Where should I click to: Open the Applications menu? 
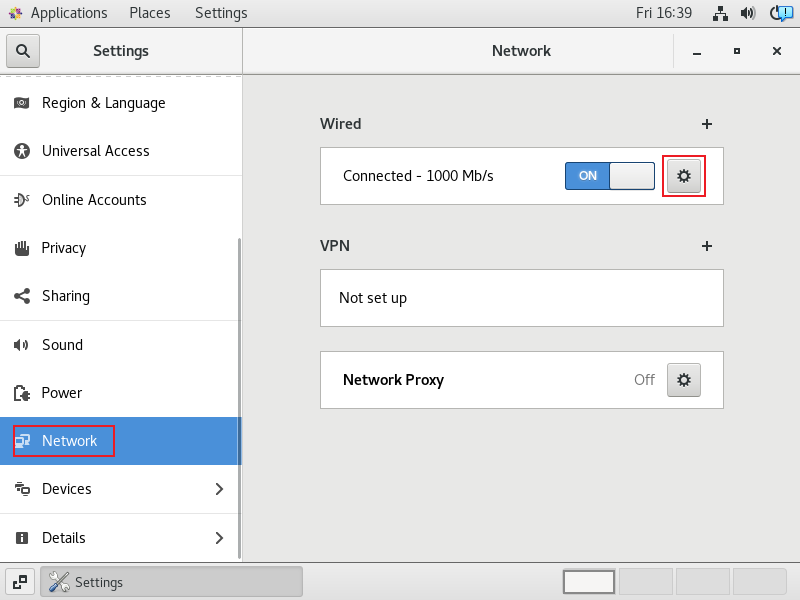pyautogui.click(x=69, y=13)
